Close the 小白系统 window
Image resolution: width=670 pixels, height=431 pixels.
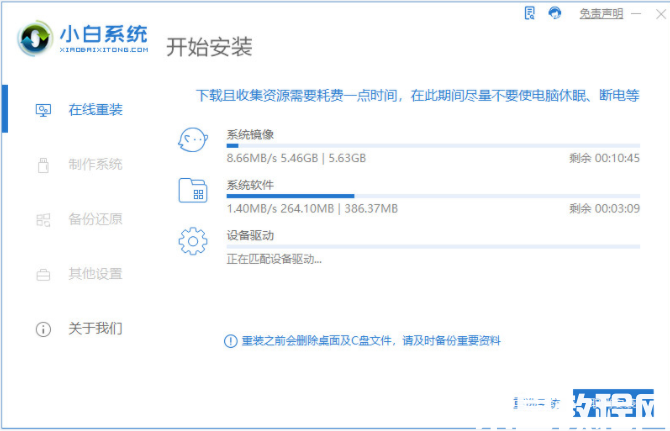661,14
